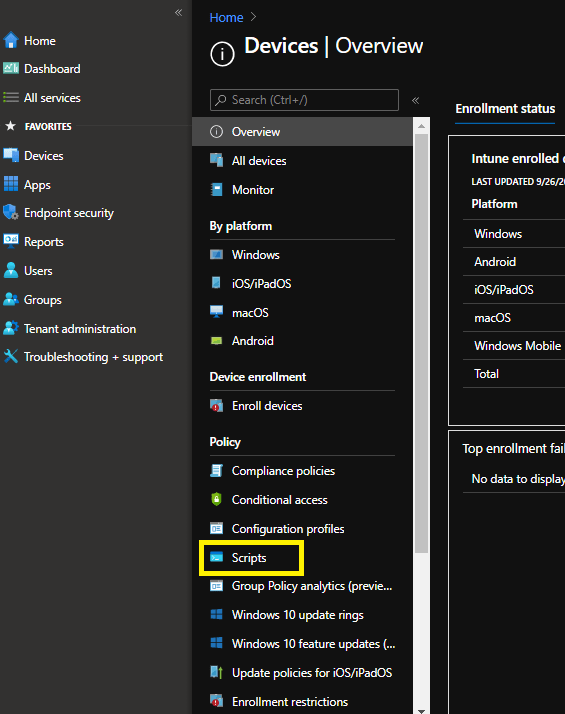Click the Home house icon in sidebar
The image size is (565, 714).
10,41
